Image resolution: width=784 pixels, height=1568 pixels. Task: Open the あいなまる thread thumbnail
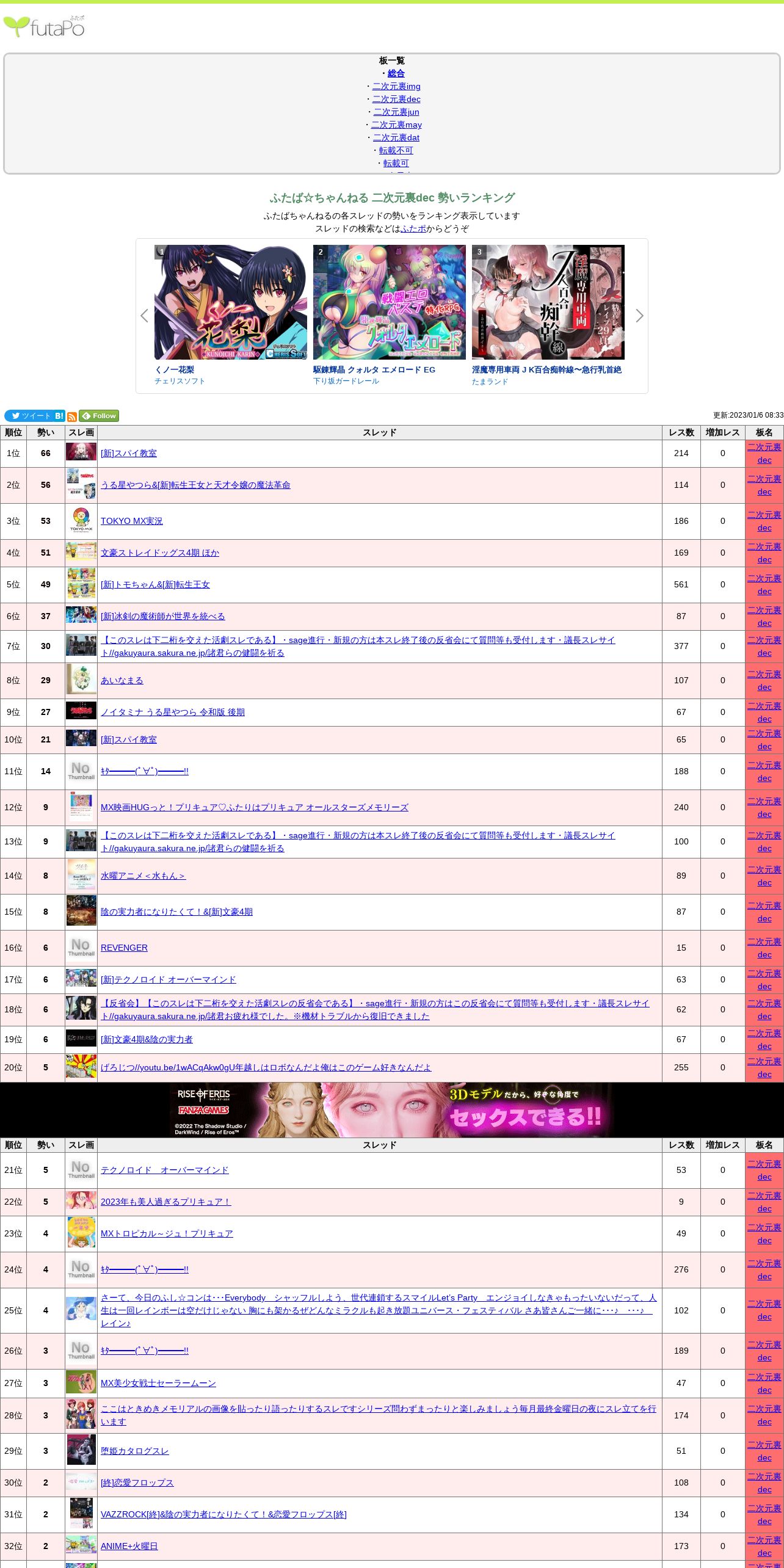(x=81, y=680)
